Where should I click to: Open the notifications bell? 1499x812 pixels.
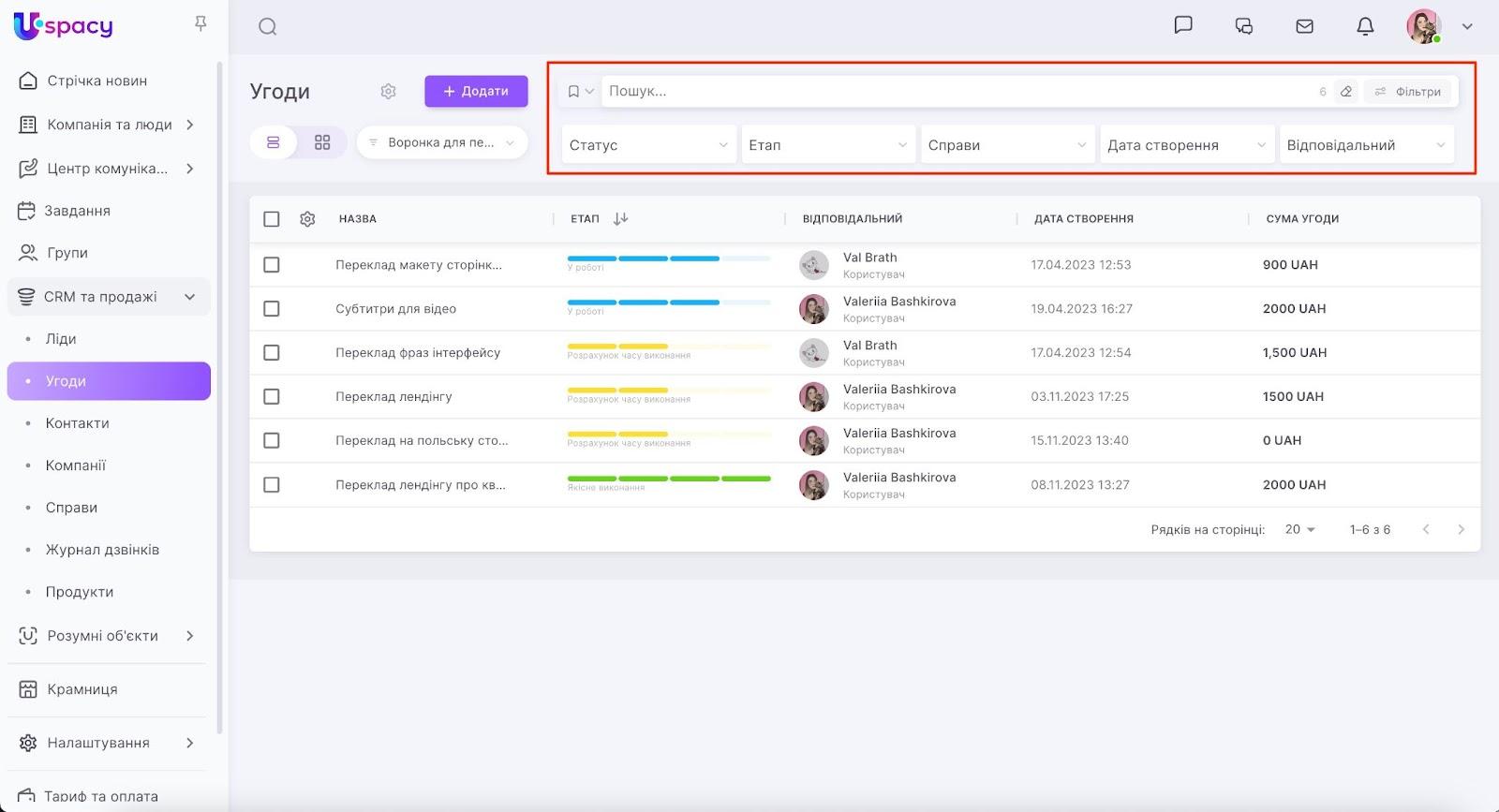(1365, 26)
